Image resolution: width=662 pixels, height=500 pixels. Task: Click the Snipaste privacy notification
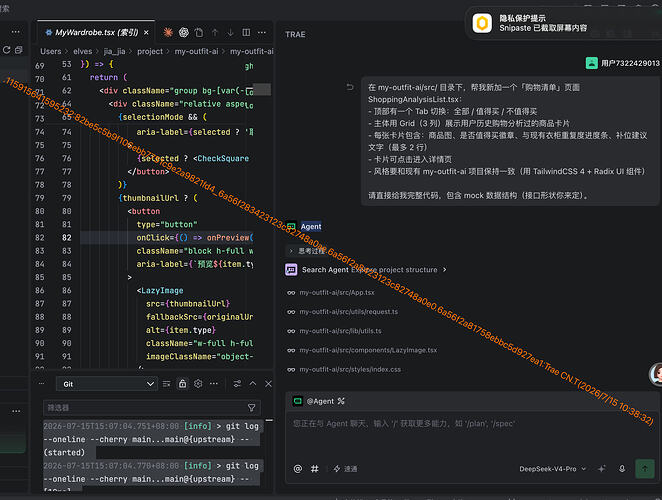pos(563,23)
